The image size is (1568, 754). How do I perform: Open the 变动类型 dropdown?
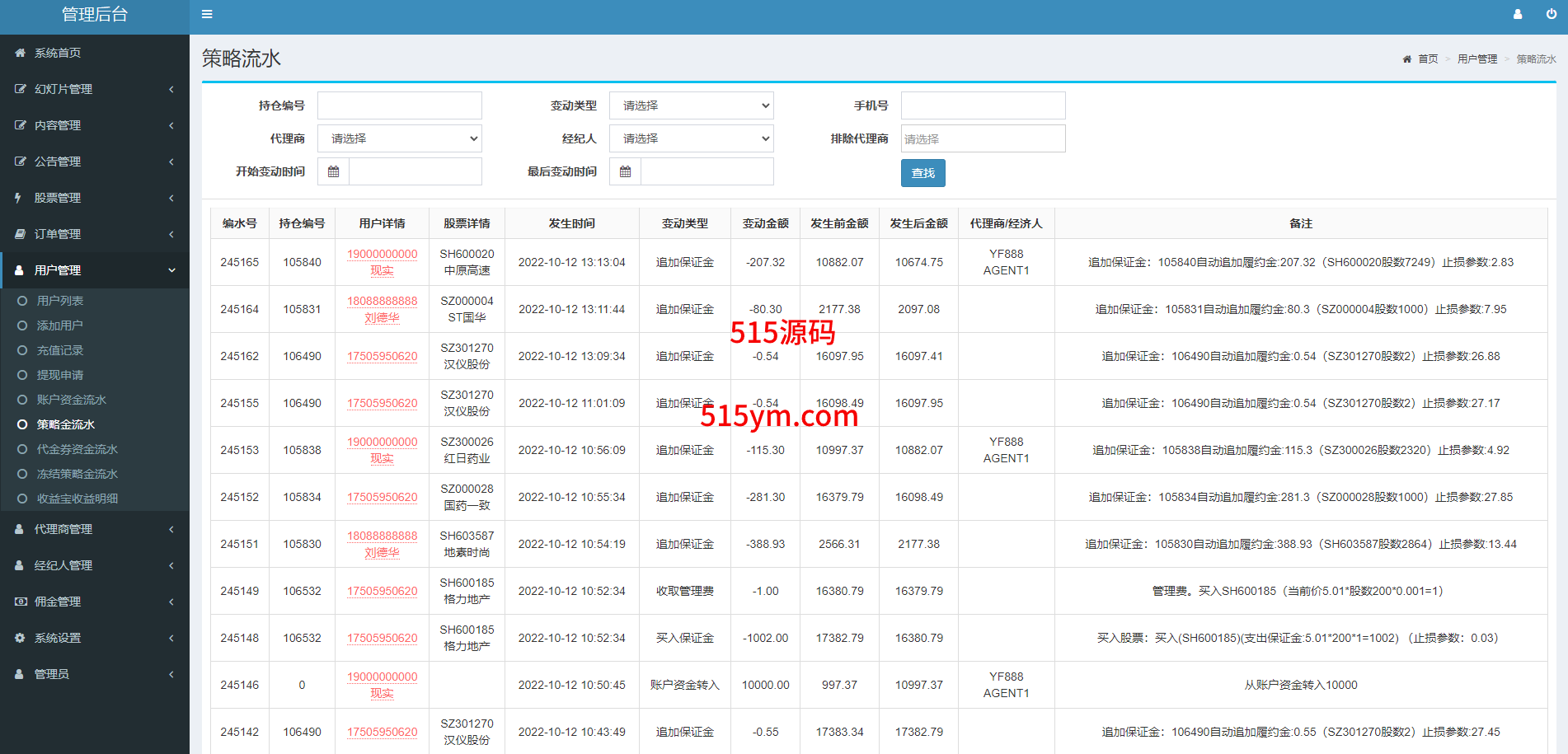(x=691, y=105)
